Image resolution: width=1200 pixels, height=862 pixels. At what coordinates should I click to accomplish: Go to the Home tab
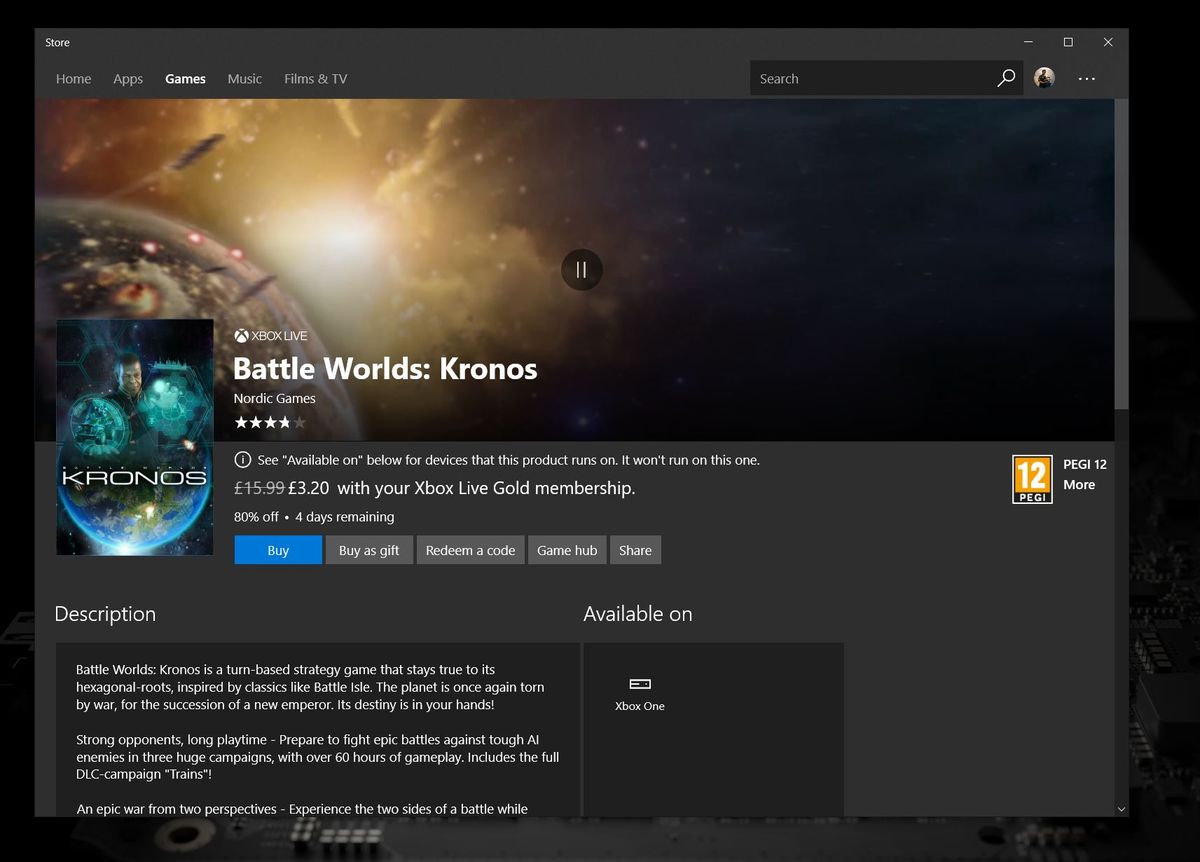[73, 78]
